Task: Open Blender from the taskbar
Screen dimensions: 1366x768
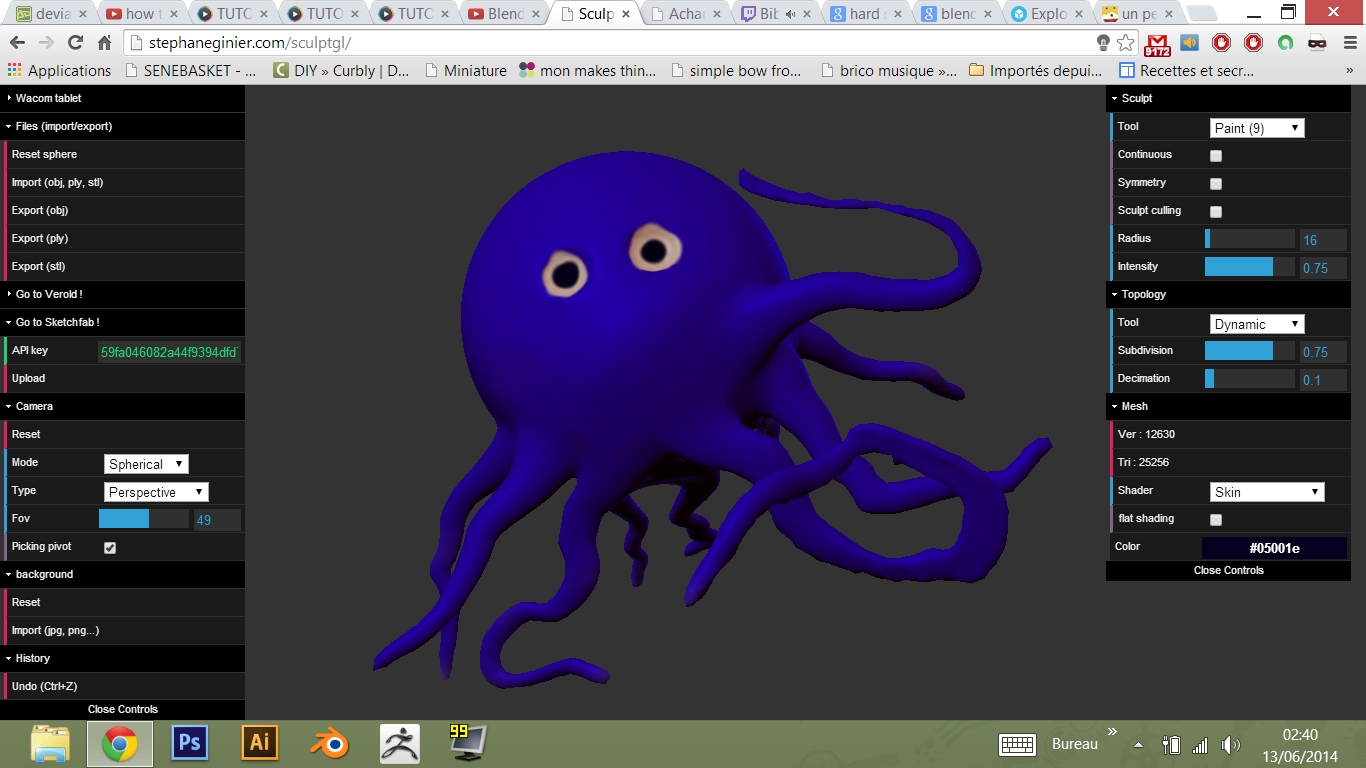Action: (x=329, y=743)
